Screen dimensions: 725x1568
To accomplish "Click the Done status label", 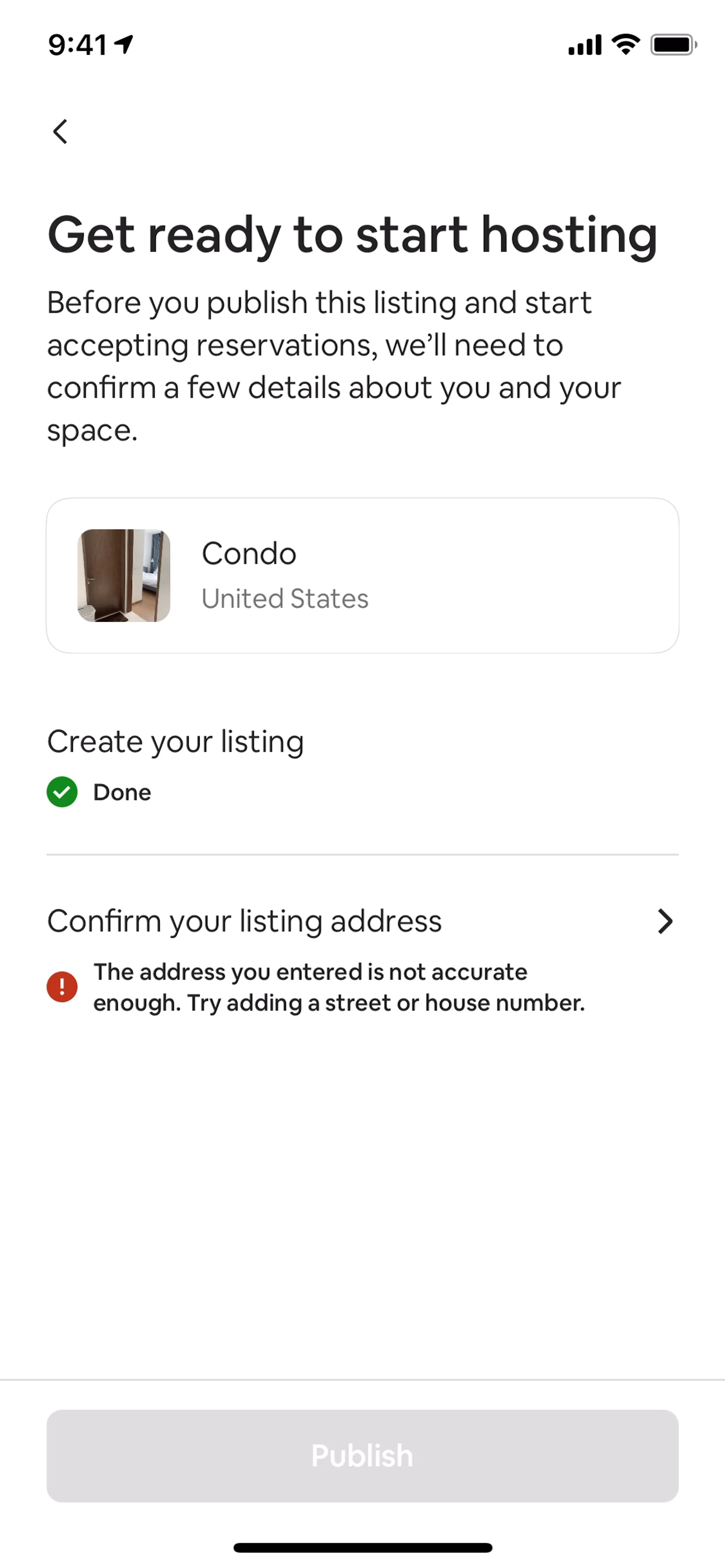I will (122, 793).
